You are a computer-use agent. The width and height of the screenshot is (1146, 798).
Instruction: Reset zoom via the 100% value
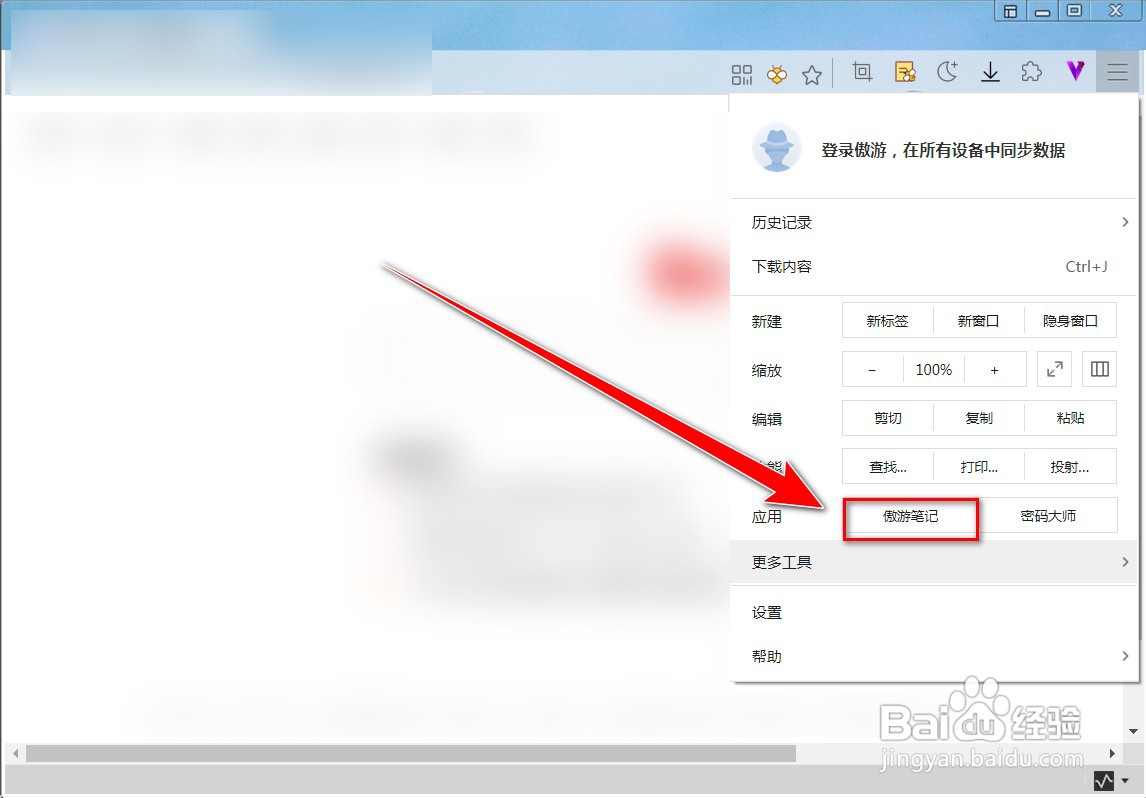click(x=934, y=370)
